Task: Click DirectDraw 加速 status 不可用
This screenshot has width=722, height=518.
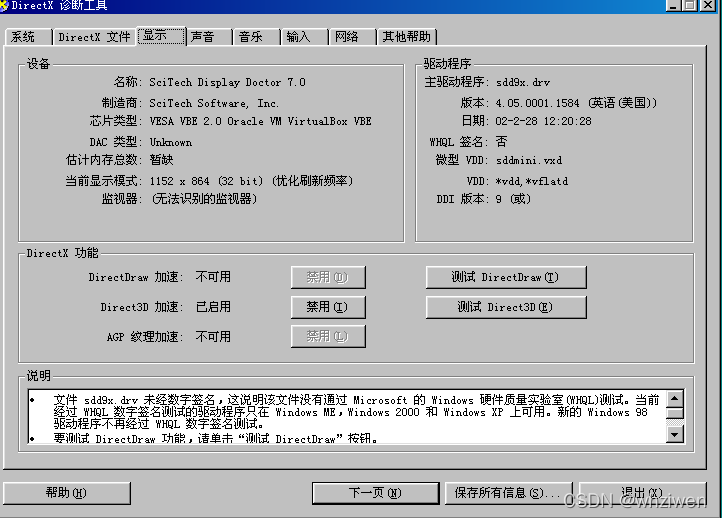Action: pyautogui.click(x=213, y=277)
